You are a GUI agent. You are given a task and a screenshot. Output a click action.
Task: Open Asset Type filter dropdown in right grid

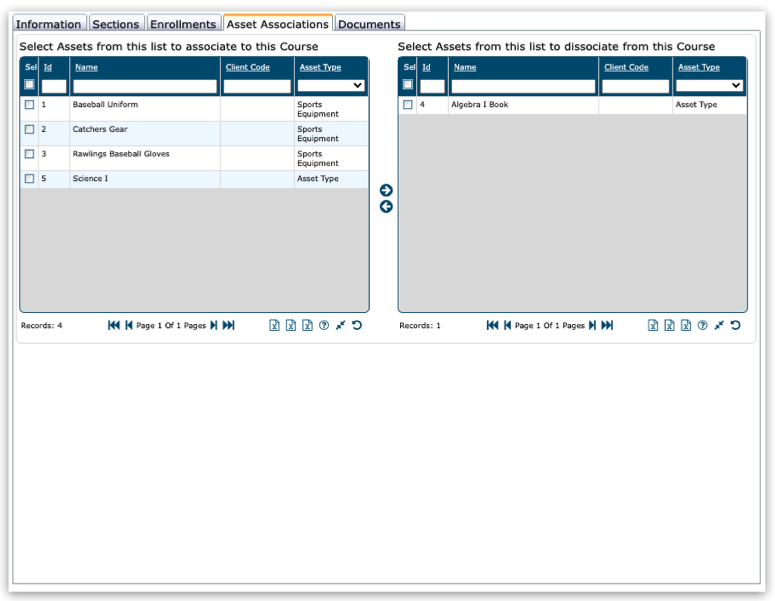pos(709,86)
